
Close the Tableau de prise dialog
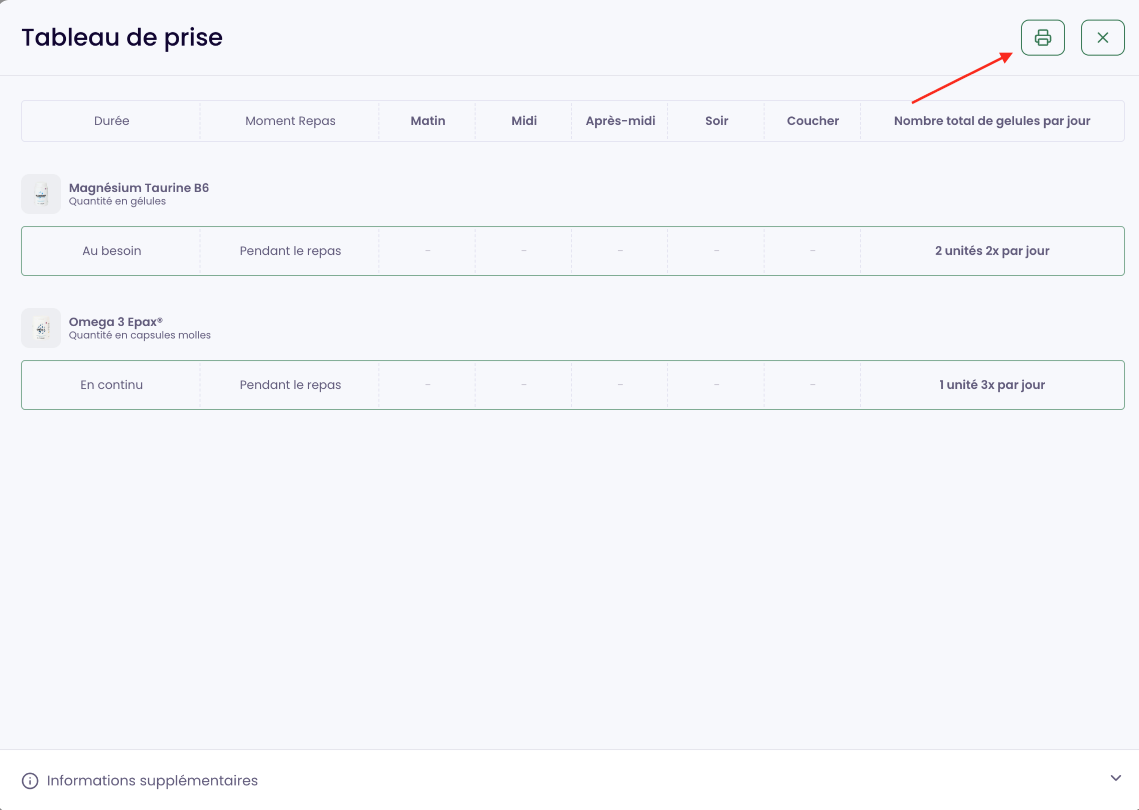tap(1102, 38)
